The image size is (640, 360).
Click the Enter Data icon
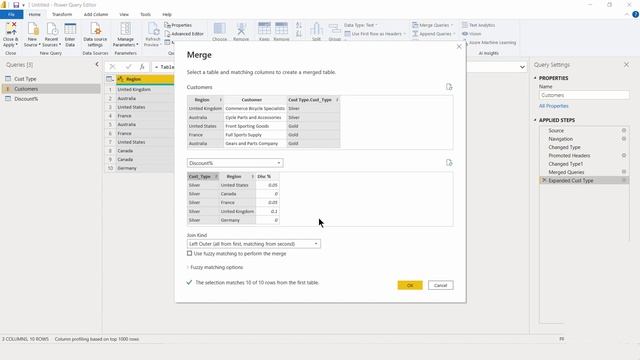[70, 35]
